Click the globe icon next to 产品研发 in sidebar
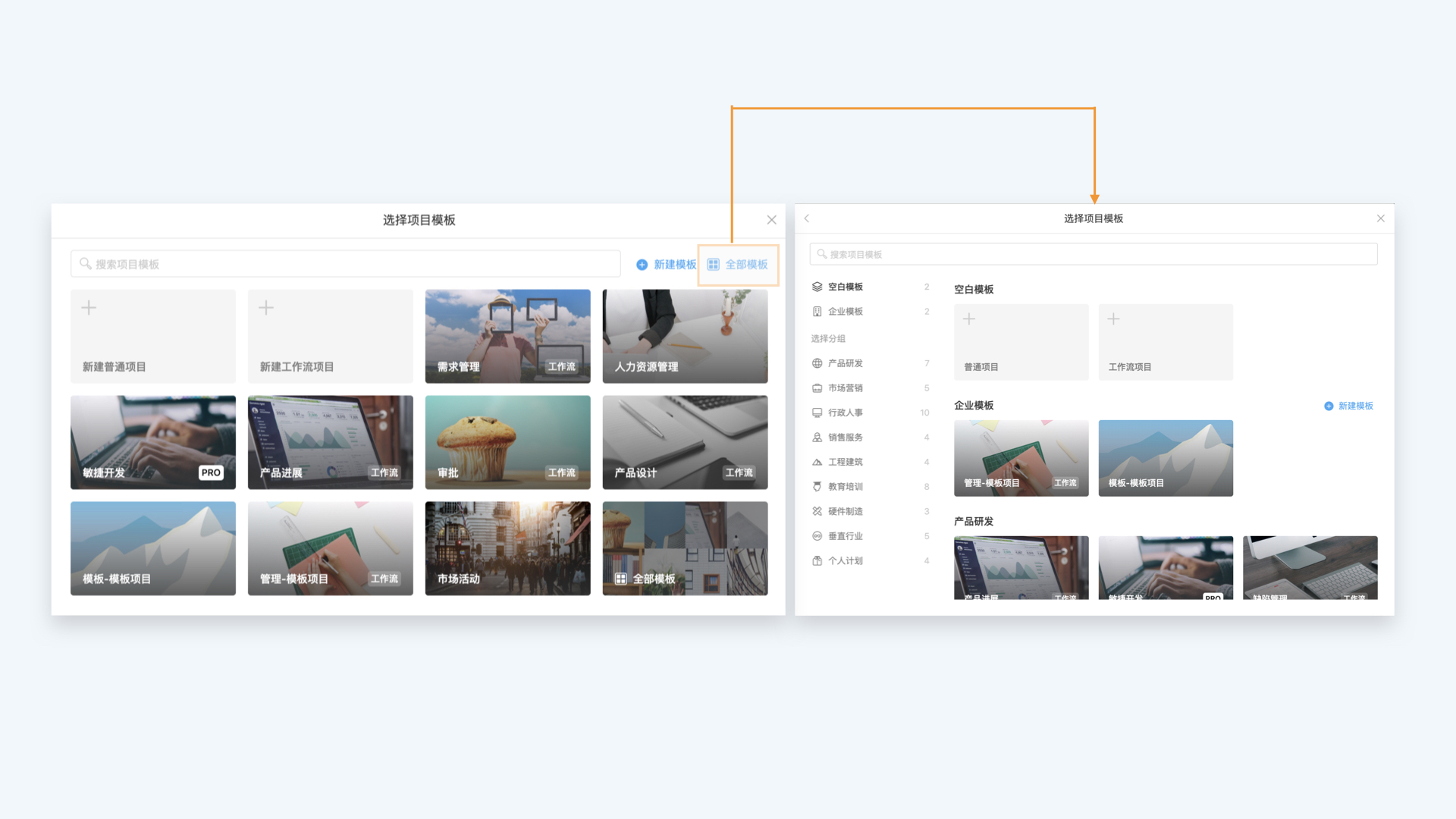Screen dimensions: 1456x819 [x=817, y=363]
